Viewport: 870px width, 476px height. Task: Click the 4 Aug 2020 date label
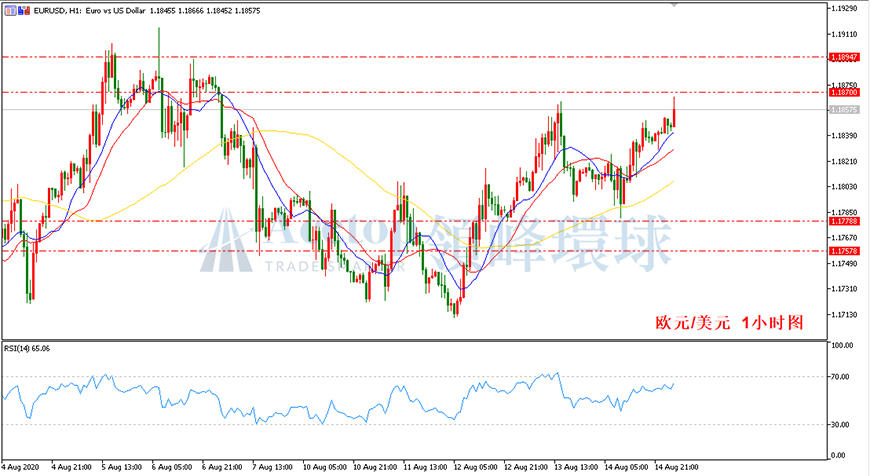tap(21, 467)
